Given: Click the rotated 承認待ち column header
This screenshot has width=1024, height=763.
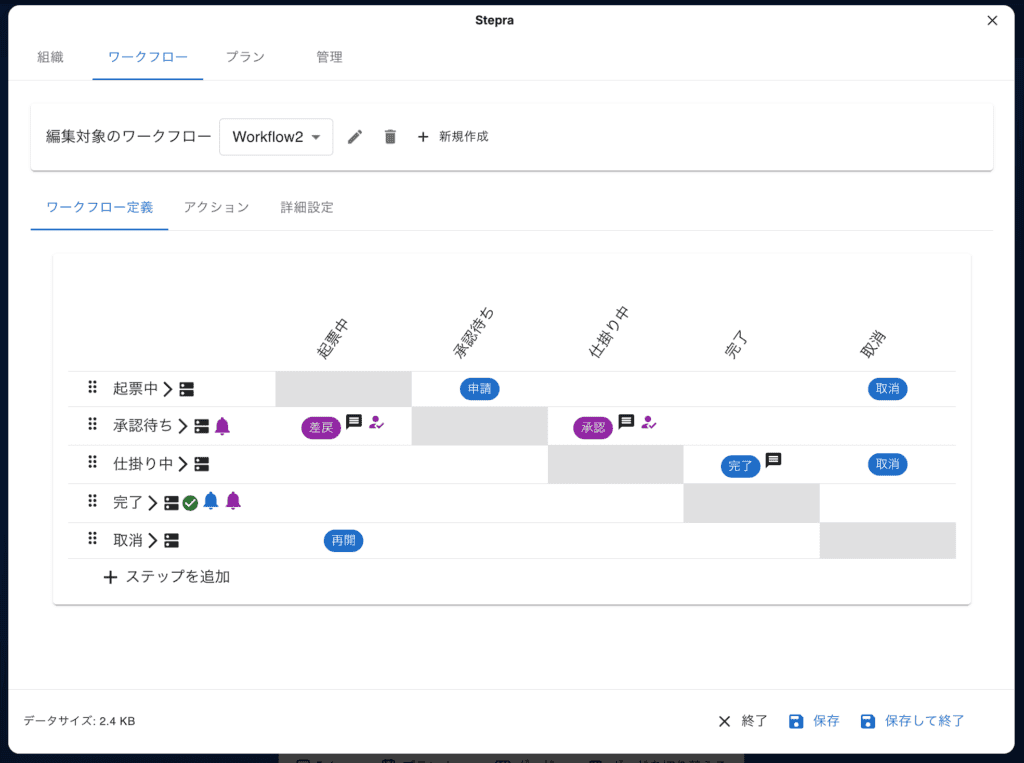Looking at the screenshot, I should 473,333.
